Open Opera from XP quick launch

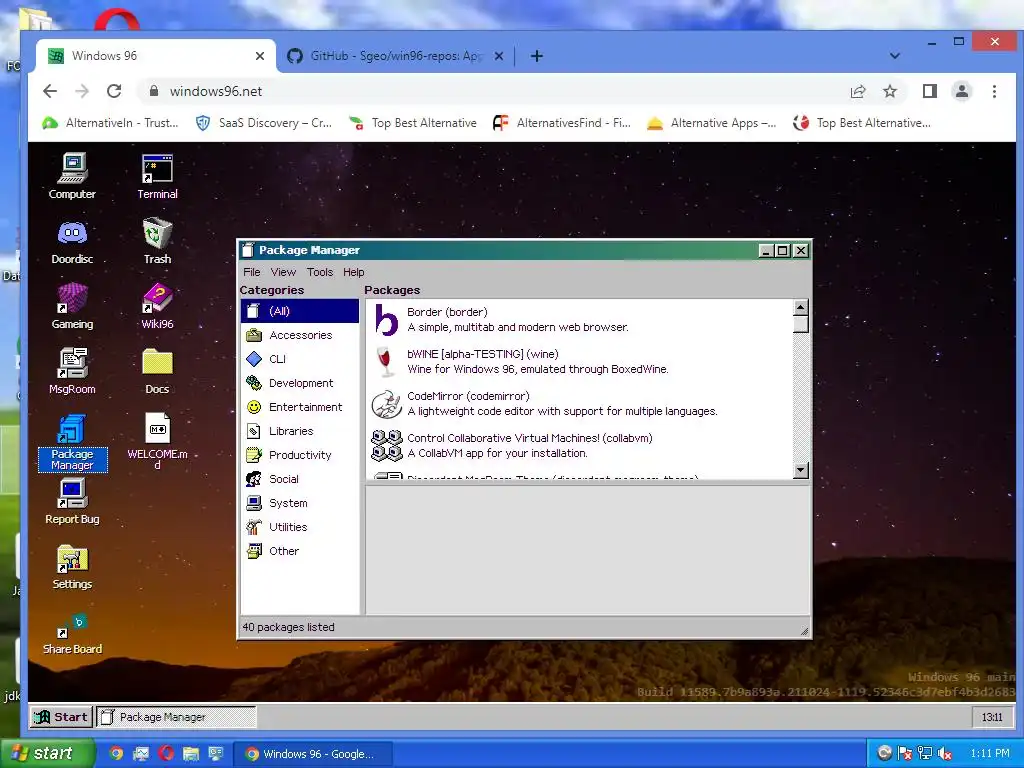[x=166, y=753]
